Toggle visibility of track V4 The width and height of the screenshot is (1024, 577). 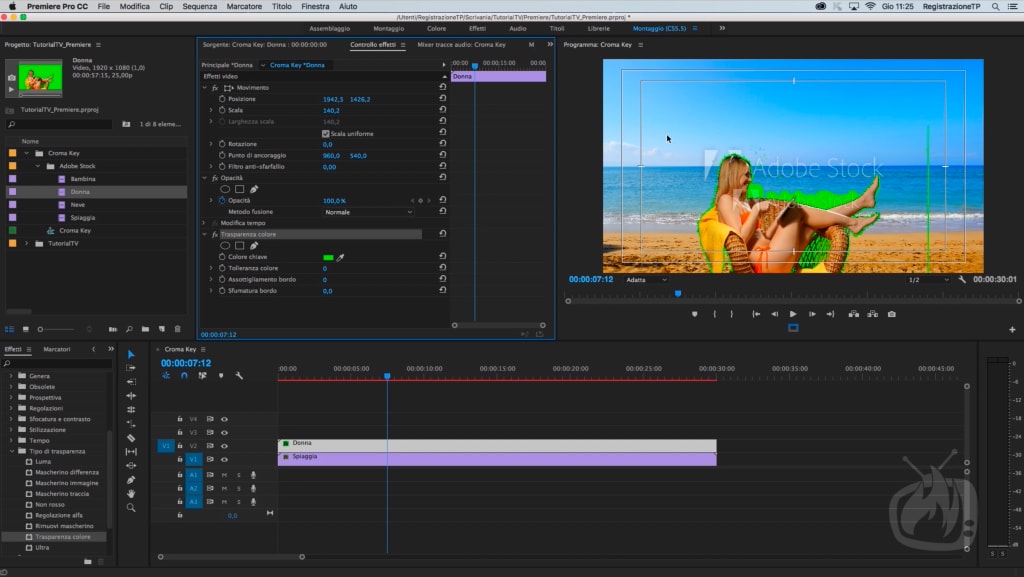[x=224, y=419]
